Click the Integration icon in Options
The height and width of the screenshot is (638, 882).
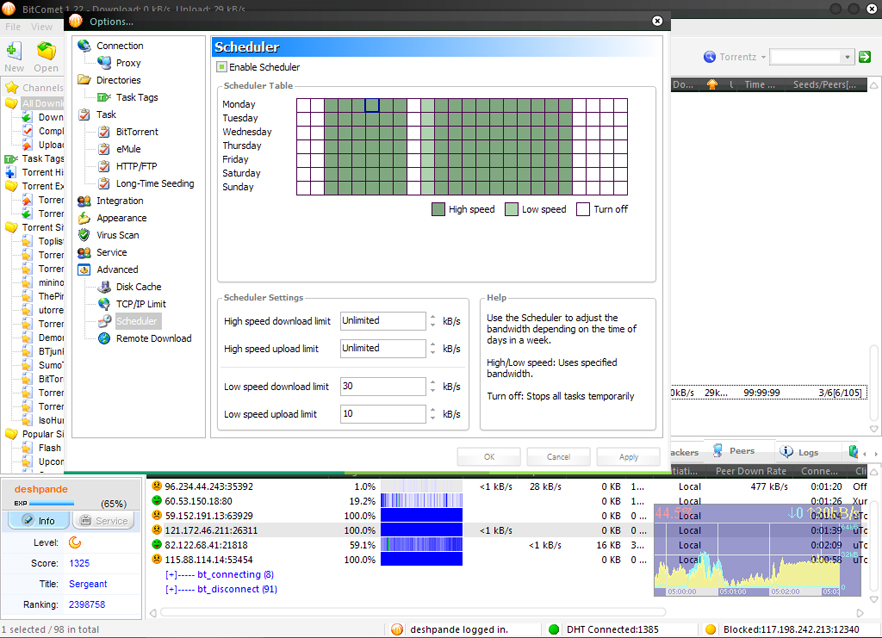coord(84,201)
